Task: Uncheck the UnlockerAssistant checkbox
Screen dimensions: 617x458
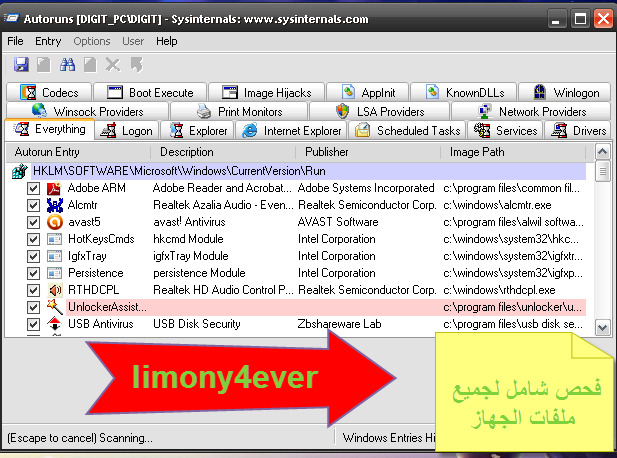Action: coord(33,307)
